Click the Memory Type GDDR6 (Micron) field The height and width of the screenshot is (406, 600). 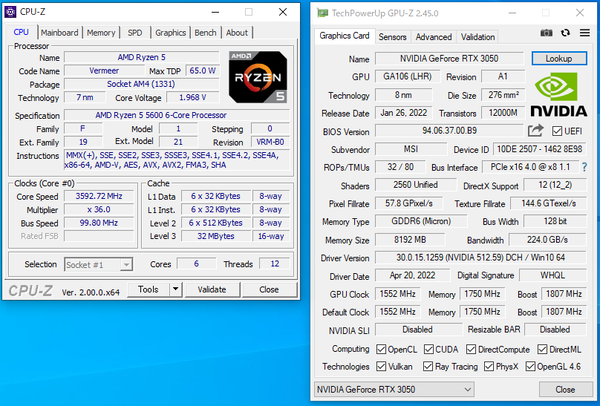click(421, 221)
